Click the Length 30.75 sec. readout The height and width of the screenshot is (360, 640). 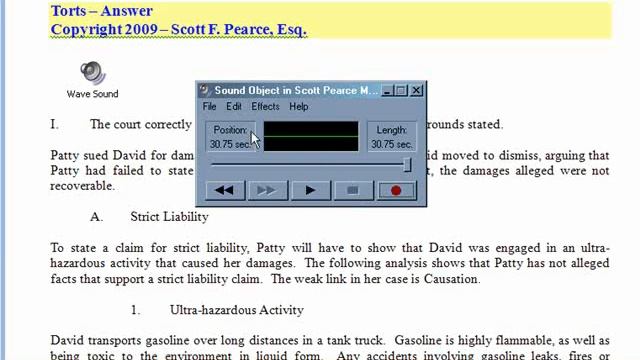(x=391, y=137)
